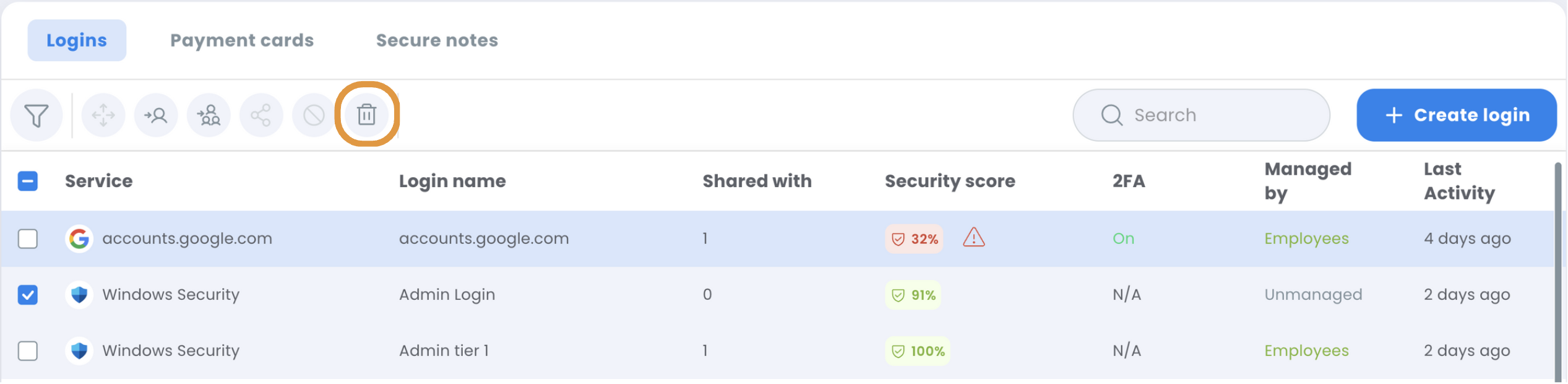Click into the Search field
Image resolution: width=1568 pixels, height=384 pixels.
click(1202, 115)
